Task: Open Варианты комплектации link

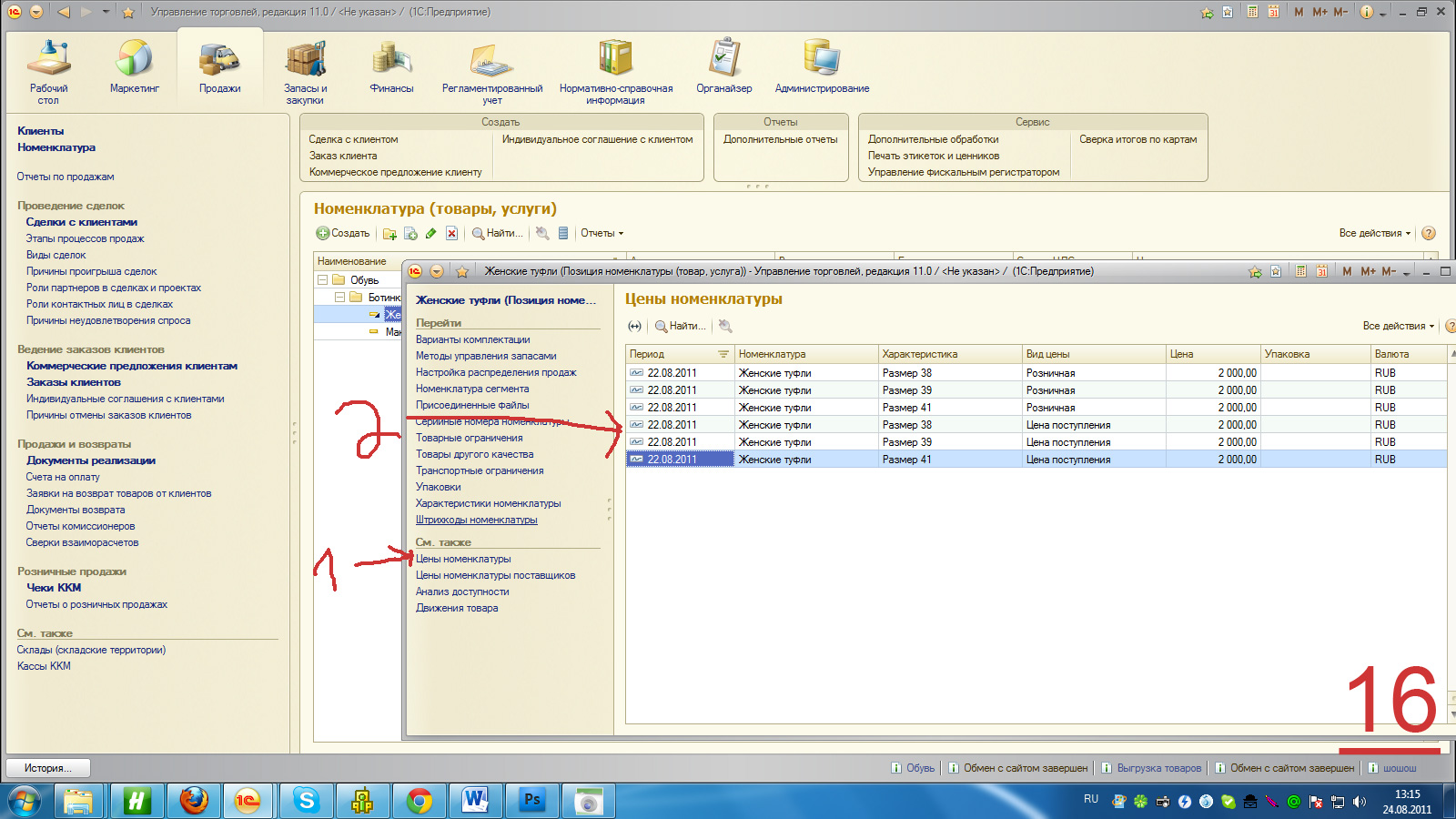Action: 473,339
